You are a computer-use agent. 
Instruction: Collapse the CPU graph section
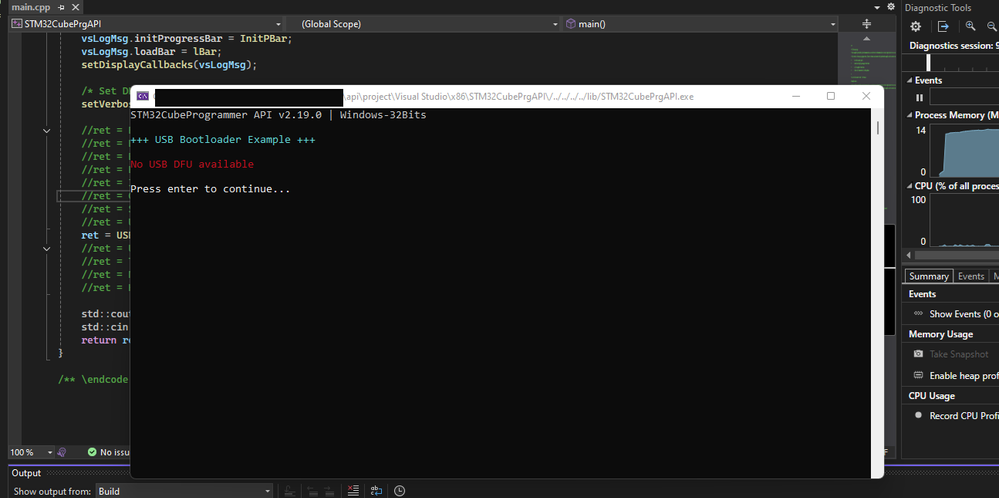[x=909, y=186]
